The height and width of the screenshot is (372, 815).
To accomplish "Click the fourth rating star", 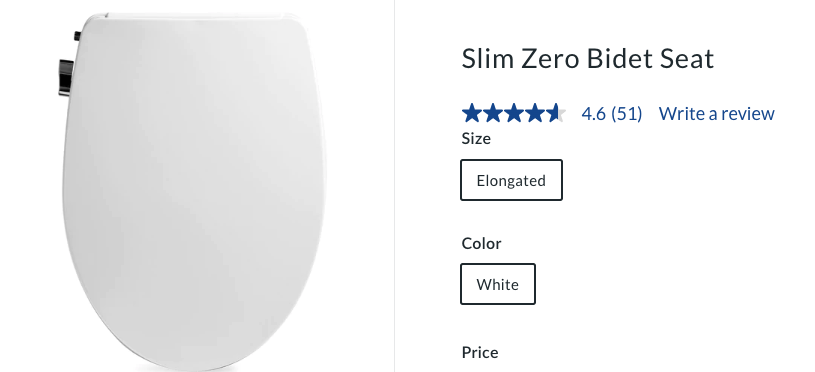I will [534, 113].
